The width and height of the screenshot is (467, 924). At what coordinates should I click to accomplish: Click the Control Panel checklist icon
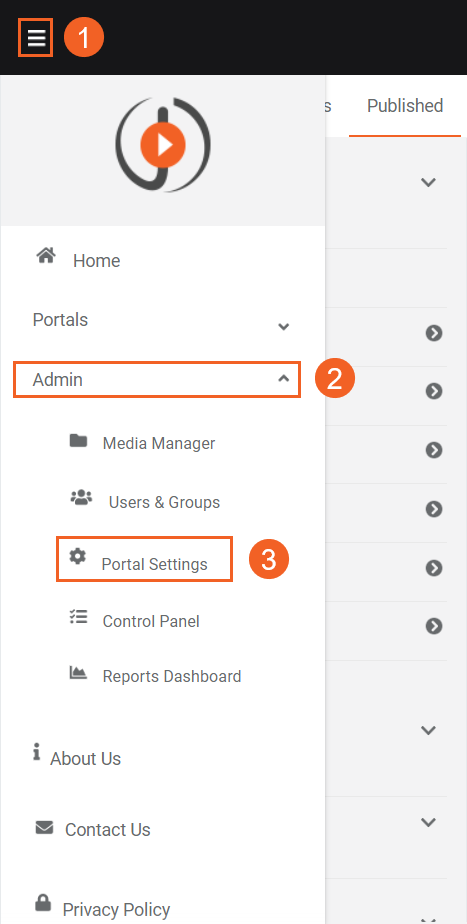point(78,616)
